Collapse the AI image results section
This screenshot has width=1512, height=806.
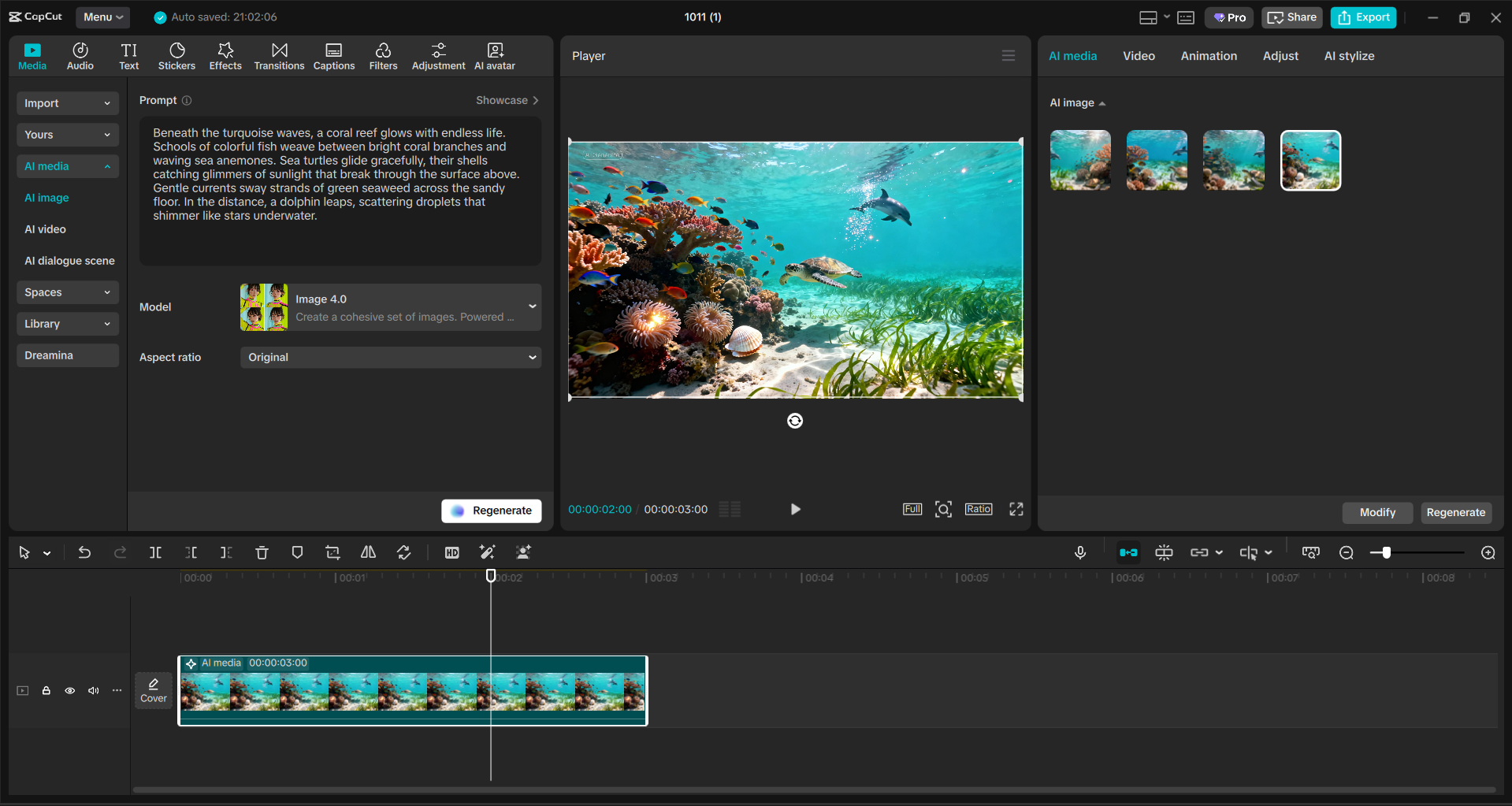pyautogui.click(x=1102, y=103)
